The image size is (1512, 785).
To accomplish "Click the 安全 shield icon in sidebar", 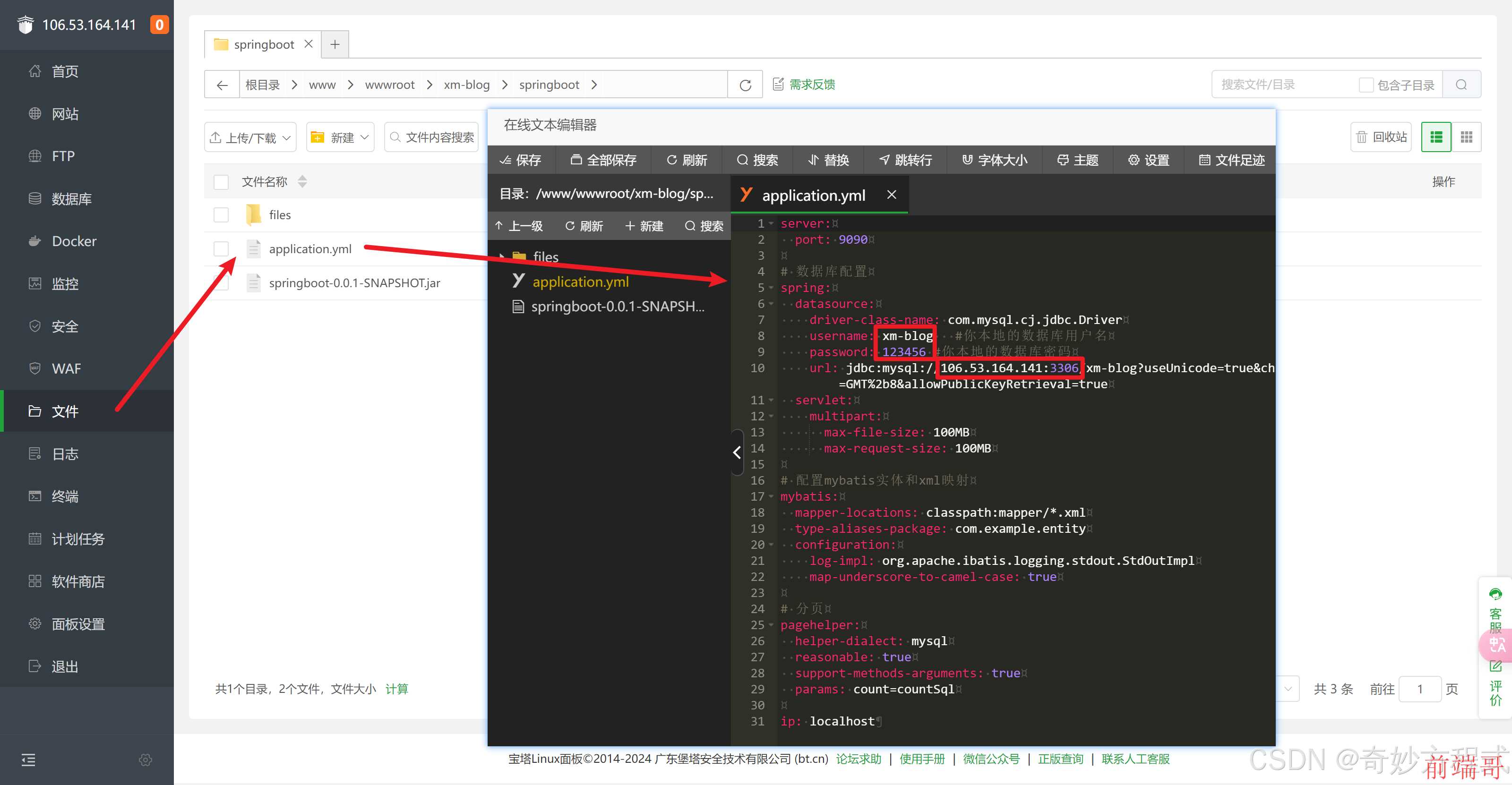I will [x=34, y=326].
